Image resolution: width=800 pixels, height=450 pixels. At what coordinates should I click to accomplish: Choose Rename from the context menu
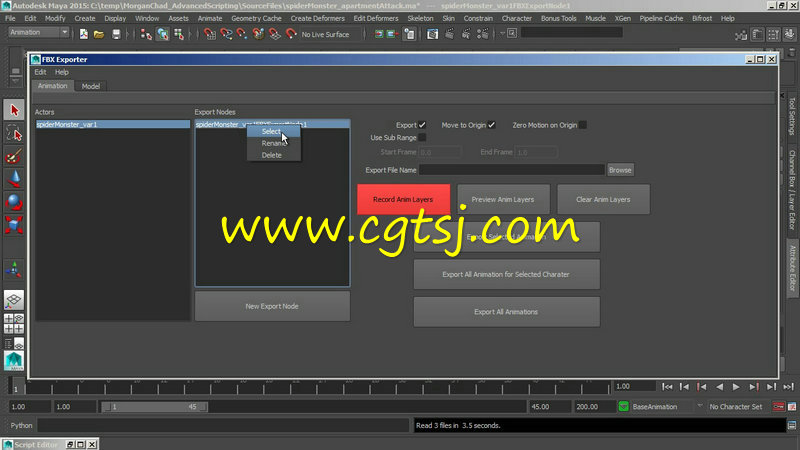(x=273, y=143)
